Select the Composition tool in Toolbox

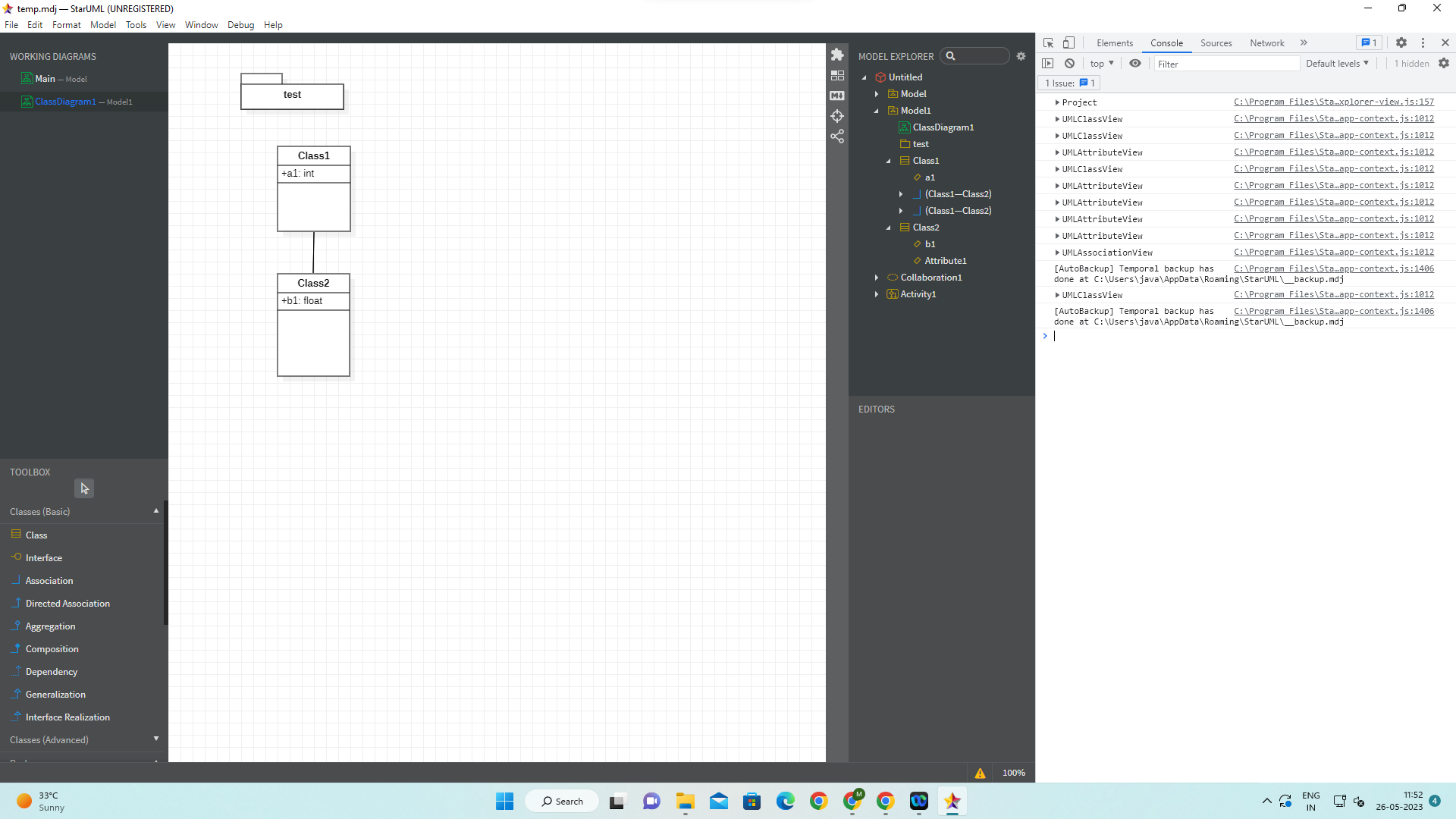52,649
